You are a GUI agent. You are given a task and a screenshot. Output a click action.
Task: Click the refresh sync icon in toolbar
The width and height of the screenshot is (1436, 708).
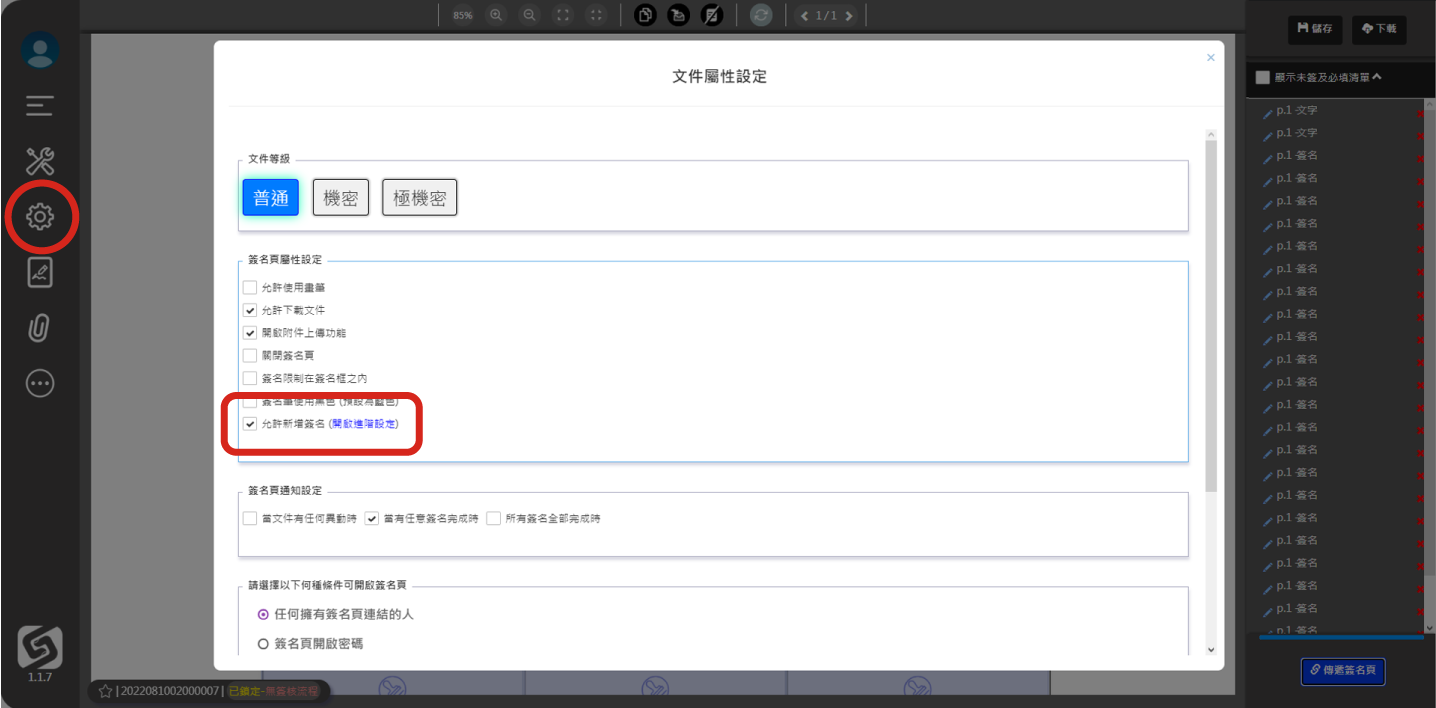(762, 15)
